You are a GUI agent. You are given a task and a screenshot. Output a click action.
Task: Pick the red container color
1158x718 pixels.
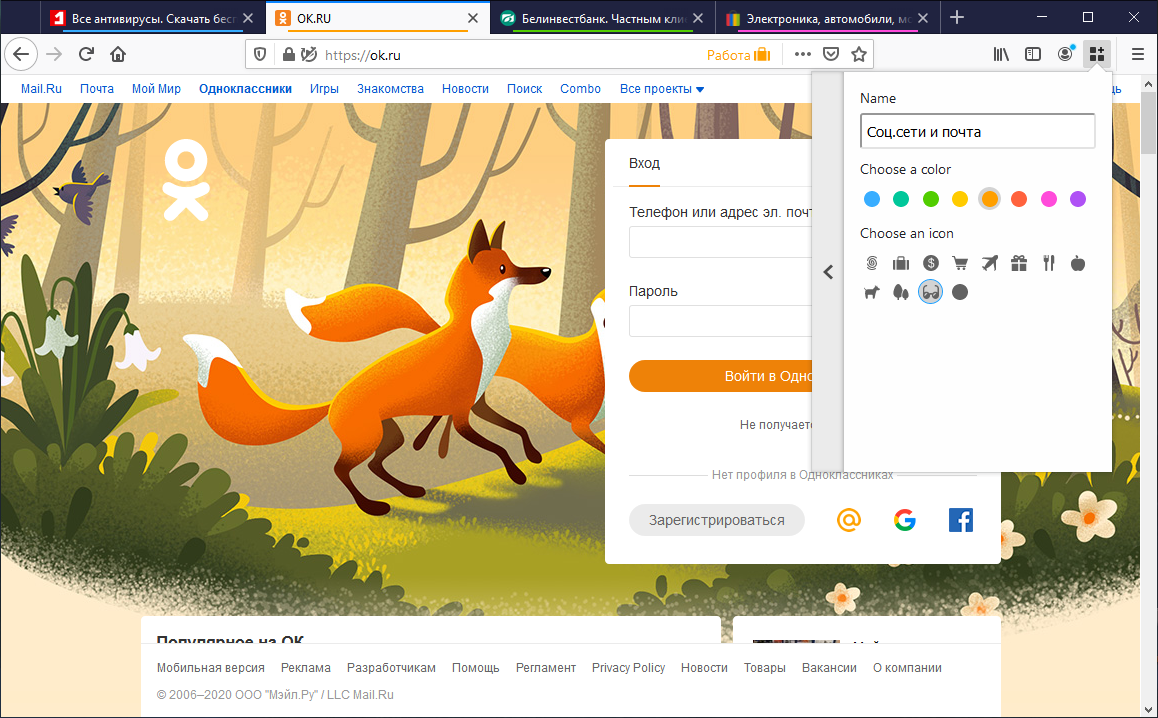pyautogui.click(x=1019, y=199)
